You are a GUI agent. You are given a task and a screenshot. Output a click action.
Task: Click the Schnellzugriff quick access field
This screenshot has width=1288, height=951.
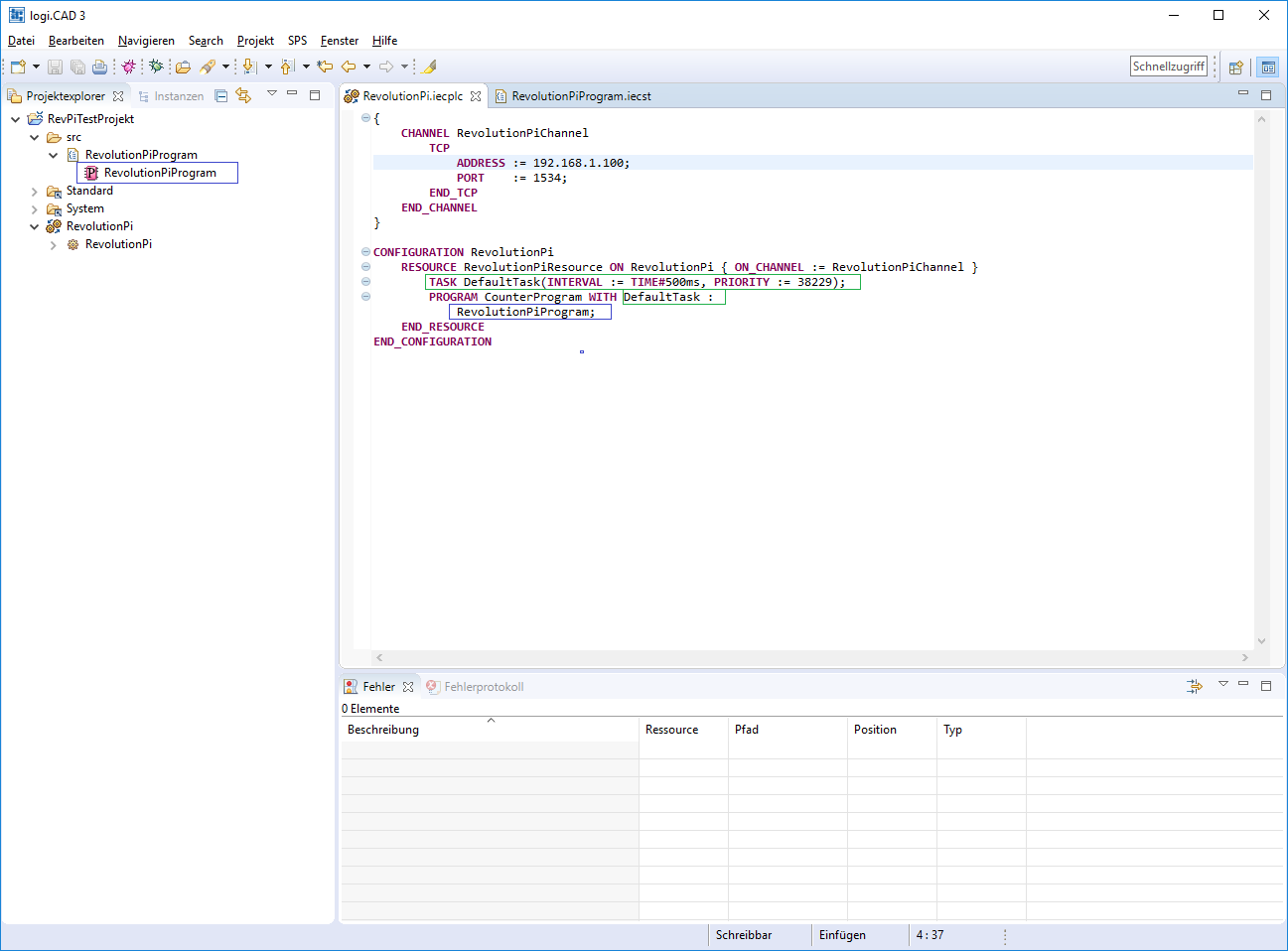coord(1169,67)
